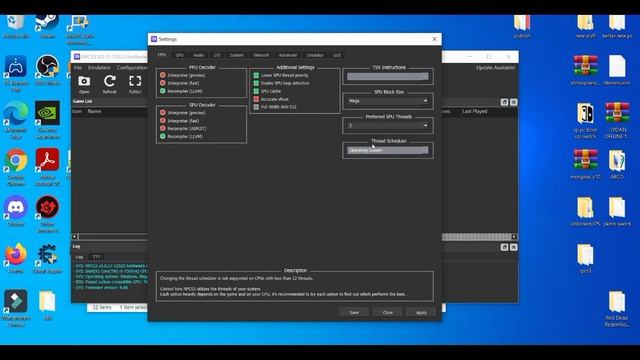Enable the Accurate xfloat checkbox
The width and height of the screenshot is (640, 360).
click(271, 99)
